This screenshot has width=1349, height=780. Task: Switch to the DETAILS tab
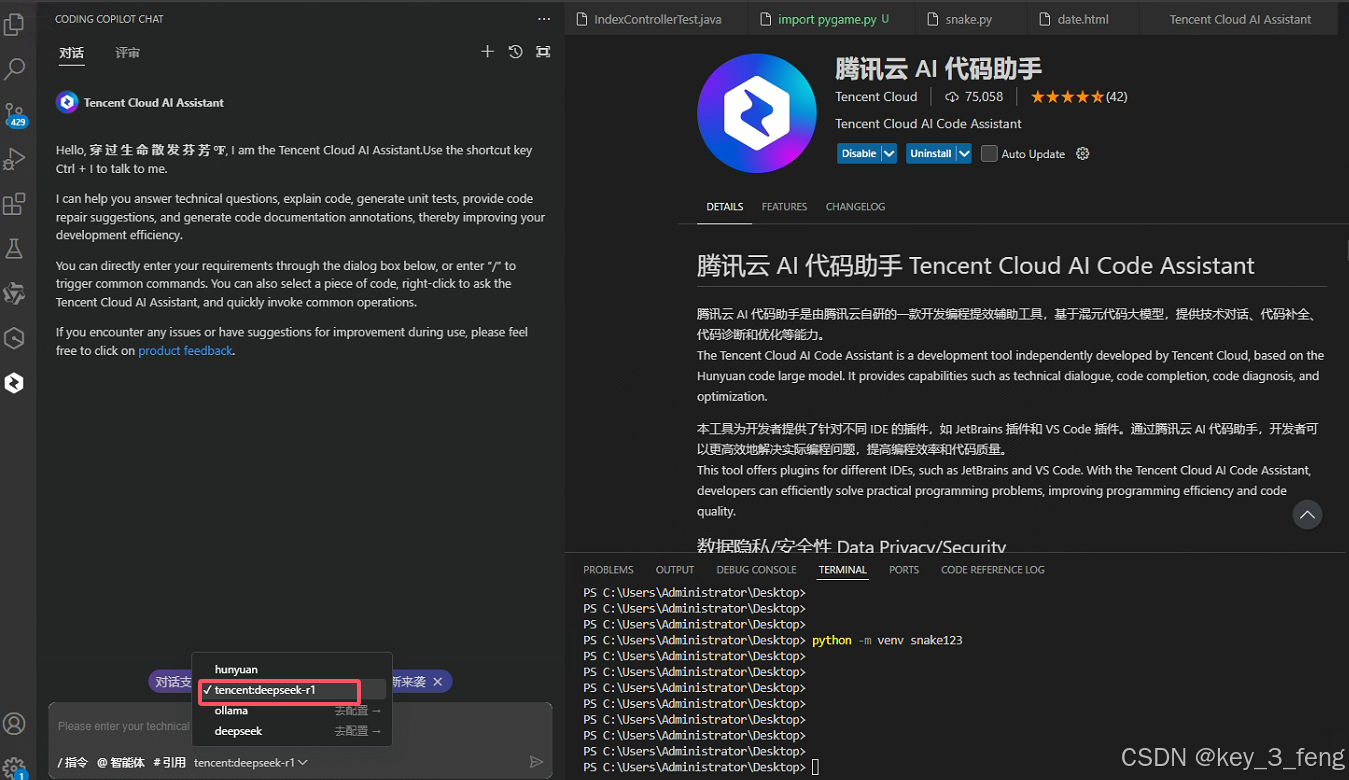725,207
